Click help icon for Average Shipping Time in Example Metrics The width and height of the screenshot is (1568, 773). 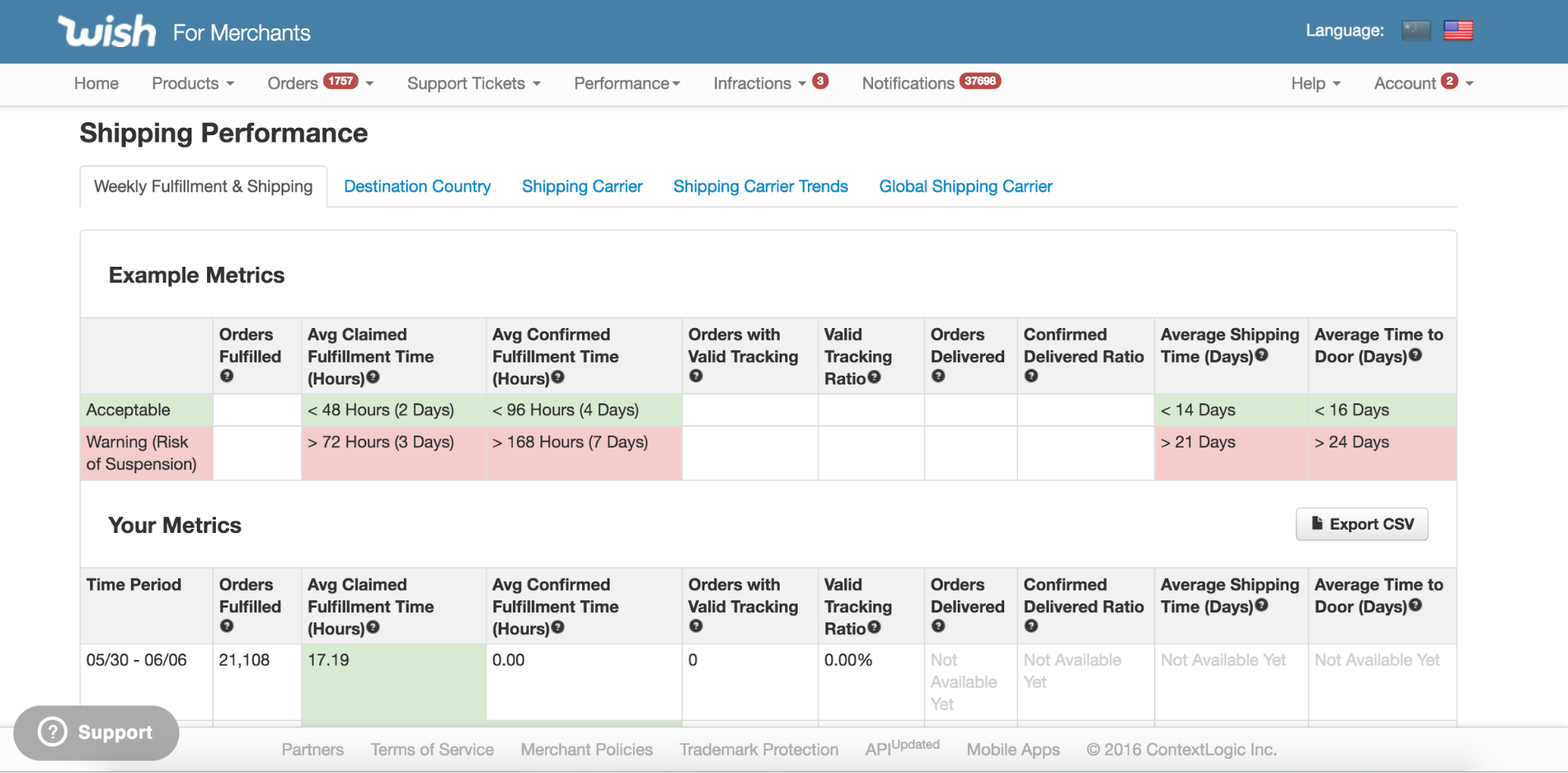pos(1261,356)
